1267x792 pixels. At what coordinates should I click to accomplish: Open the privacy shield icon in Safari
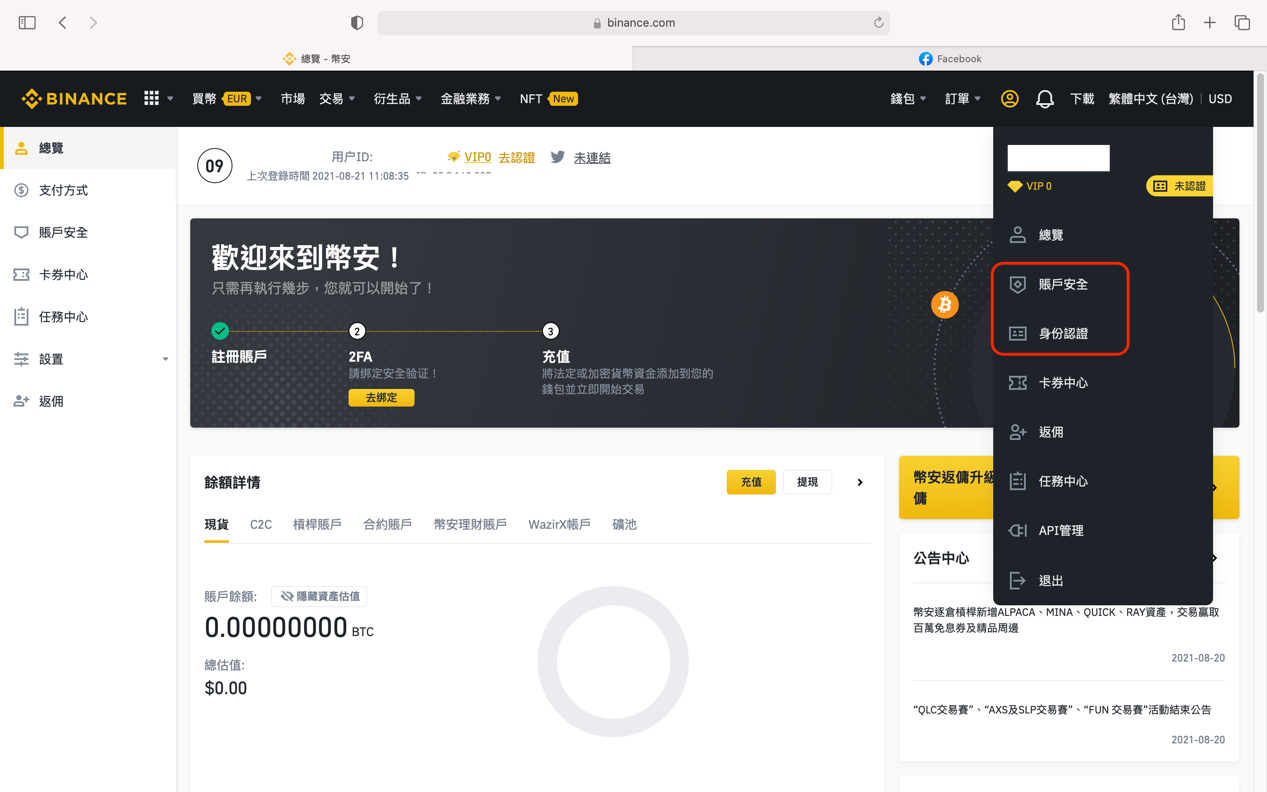coord(357,22)
